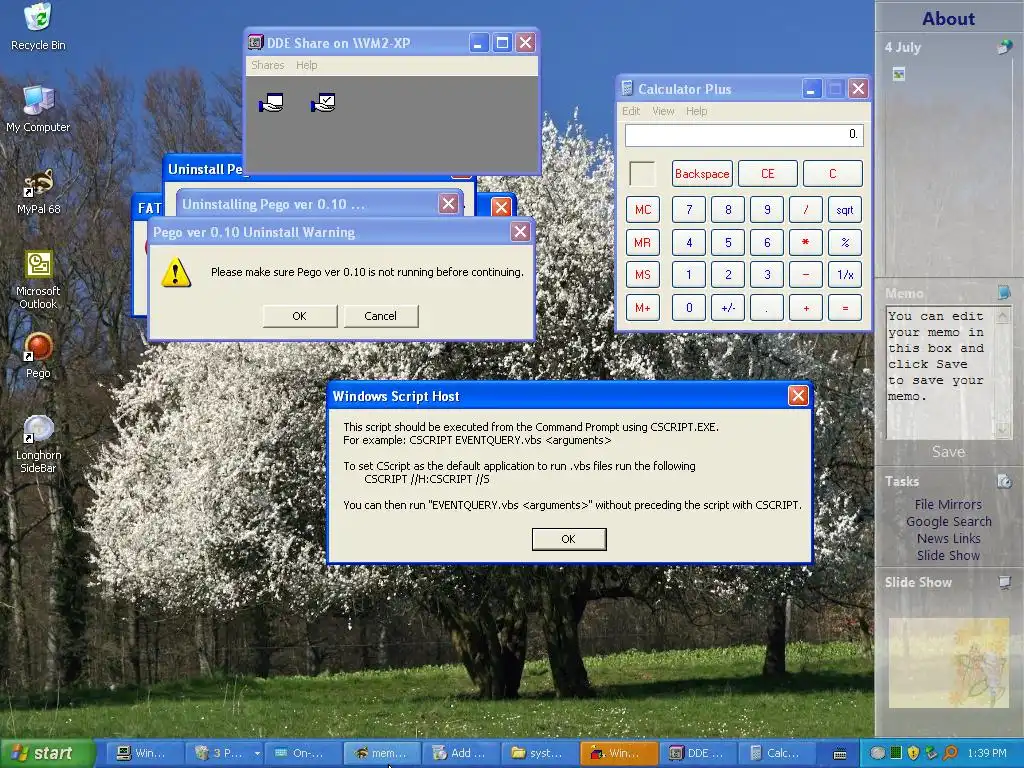The width and height of the screenshot is (1024, 768).
Task: Select the Pego desktop shortcut
Action: (x=38, y=356)
